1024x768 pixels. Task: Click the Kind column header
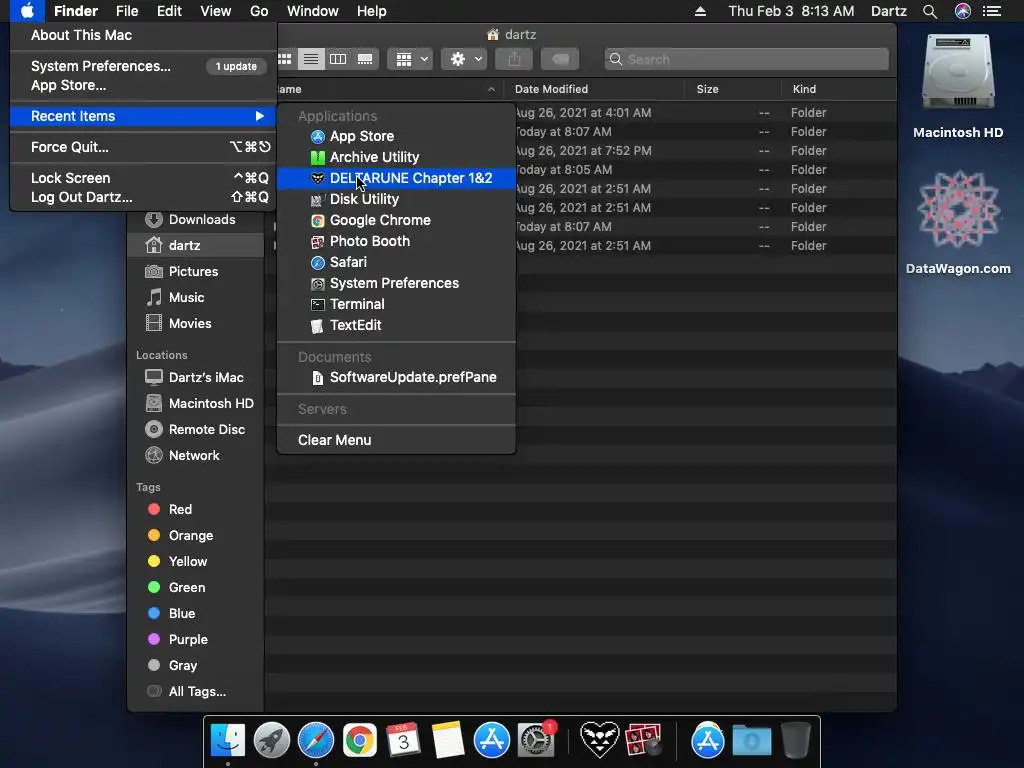[x=839, y=89]
